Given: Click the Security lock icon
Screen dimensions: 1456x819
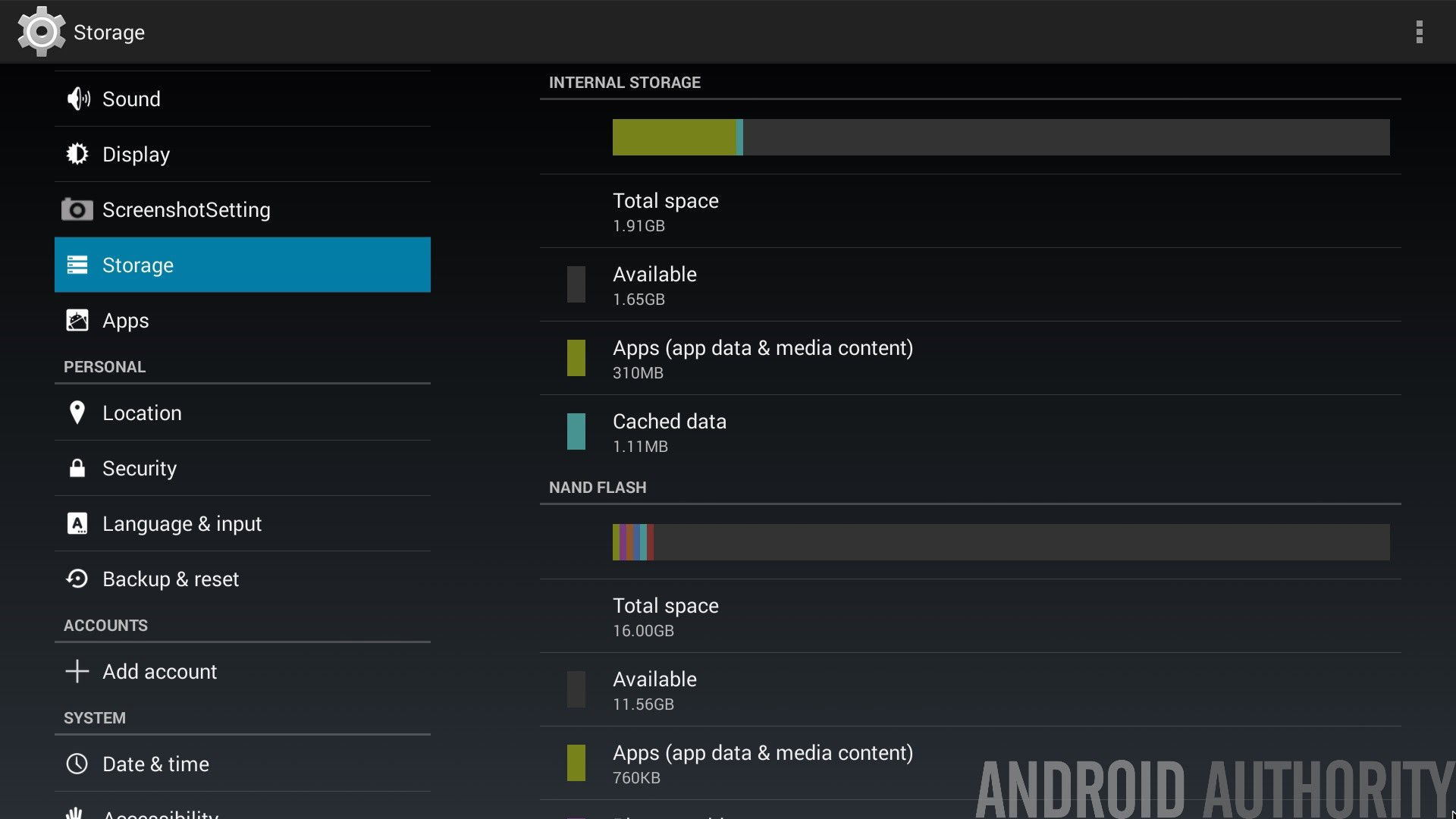Looking at the screenshot, I should pyautogui.click(x=77, y=468).
